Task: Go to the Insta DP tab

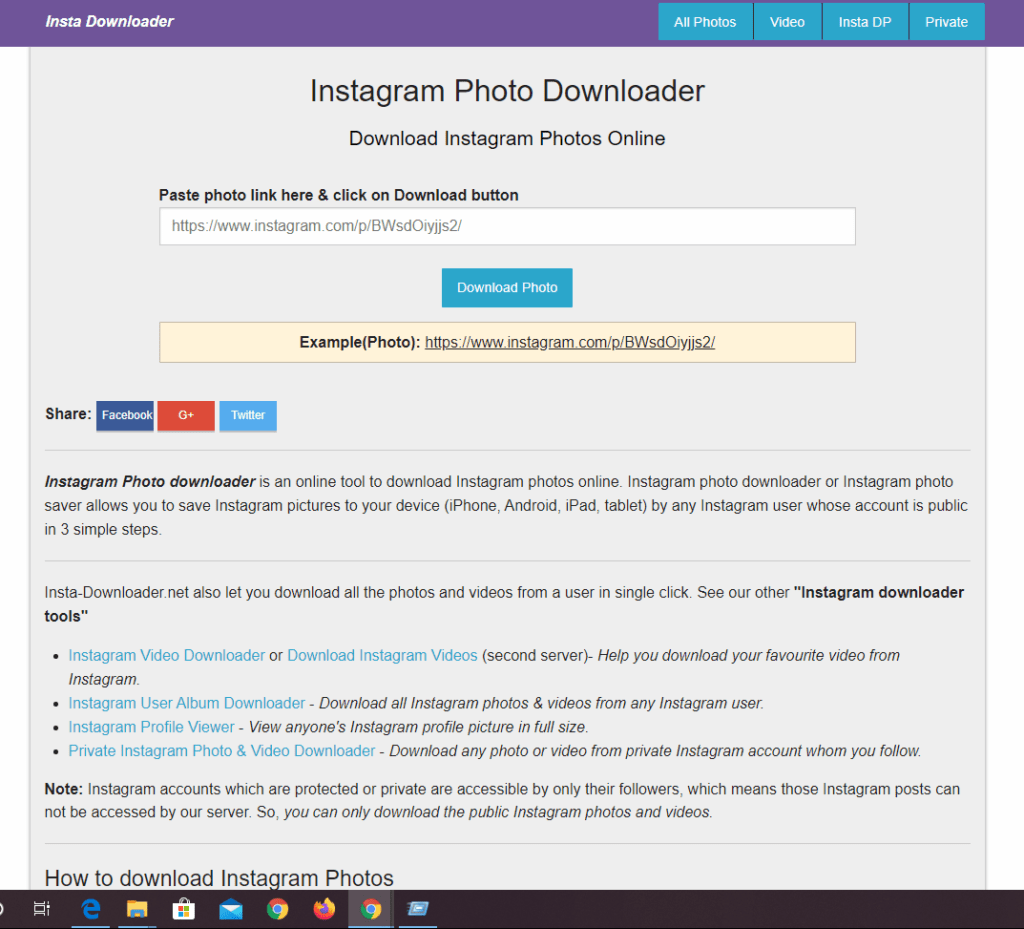Action: tap(865, 22)
